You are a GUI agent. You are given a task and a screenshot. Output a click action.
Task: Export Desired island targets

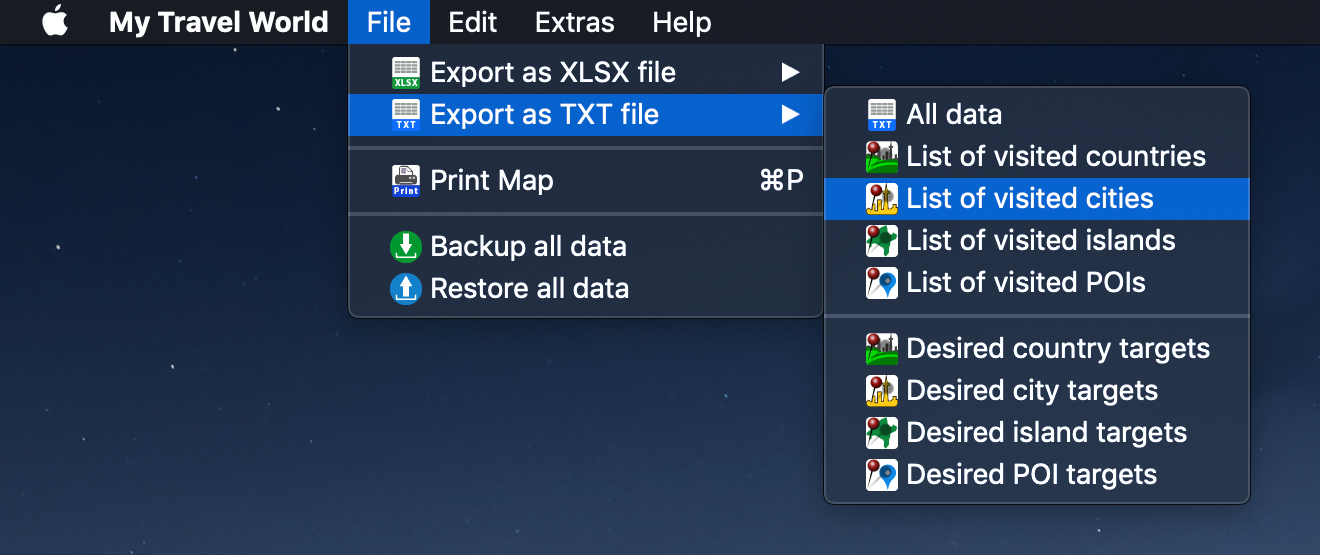[1037, 433]
